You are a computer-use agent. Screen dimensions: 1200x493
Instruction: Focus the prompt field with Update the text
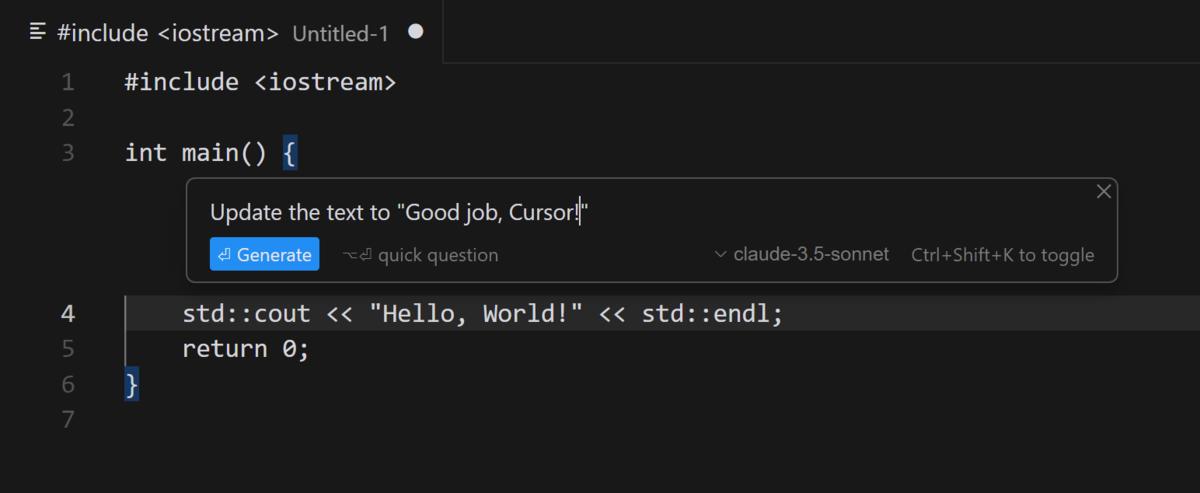point(398,213)
